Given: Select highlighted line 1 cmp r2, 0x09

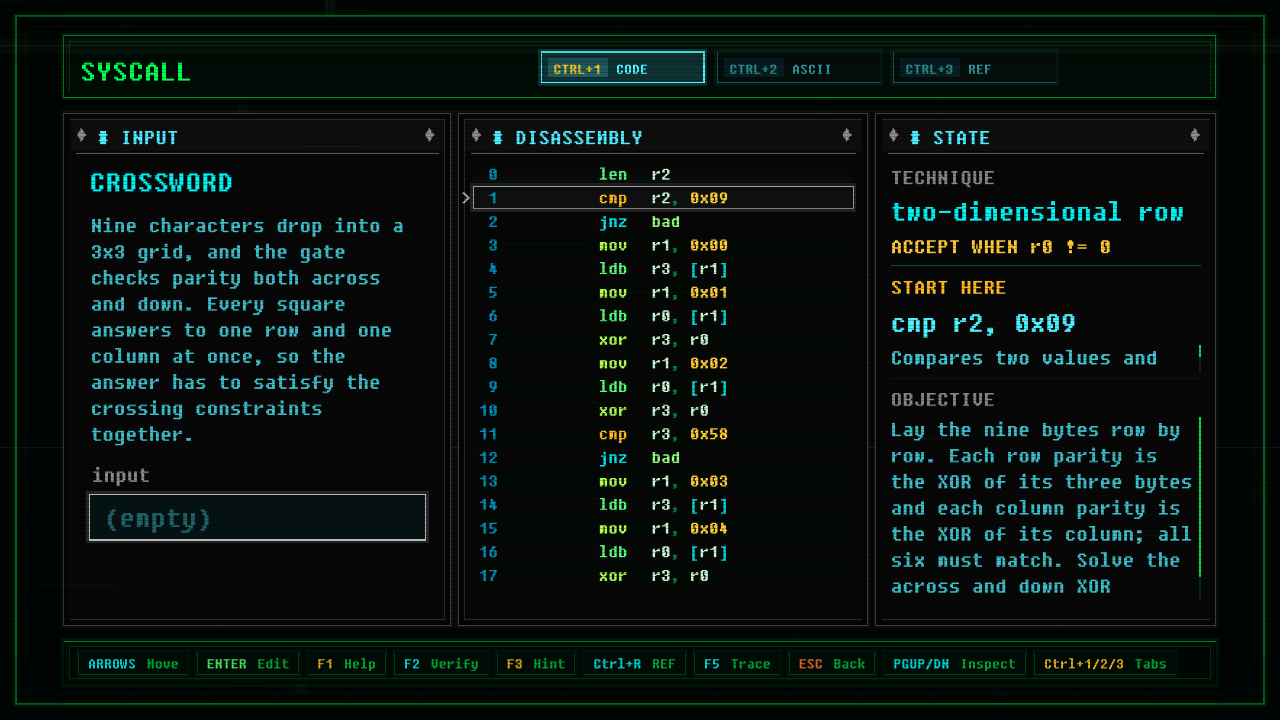Looking at the screenshot, I should click(663, 198).
